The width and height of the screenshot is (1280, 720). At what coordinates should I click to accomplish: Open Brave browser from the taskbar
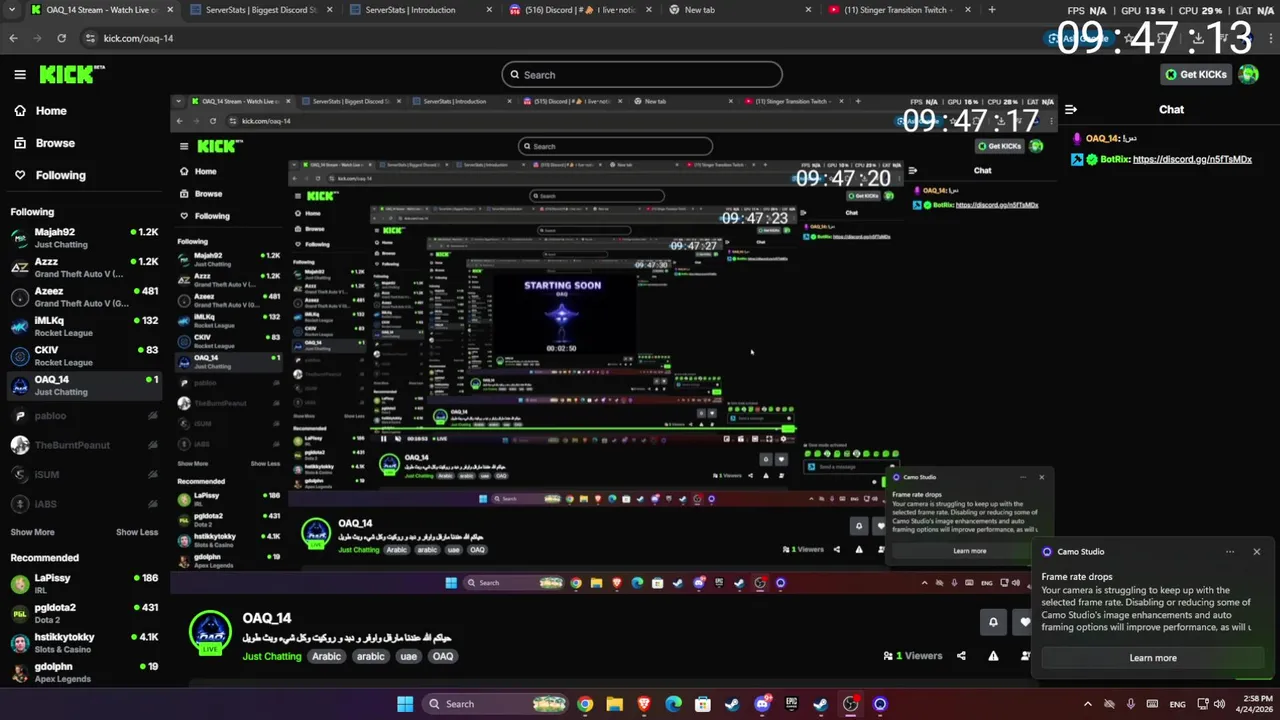click(x=644, y=704)
